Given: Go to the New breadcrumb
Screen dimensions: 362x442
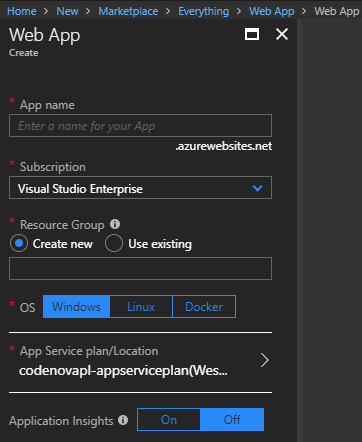Looking at the screenshot, I should pyautogui.click(x=67, y=11).
